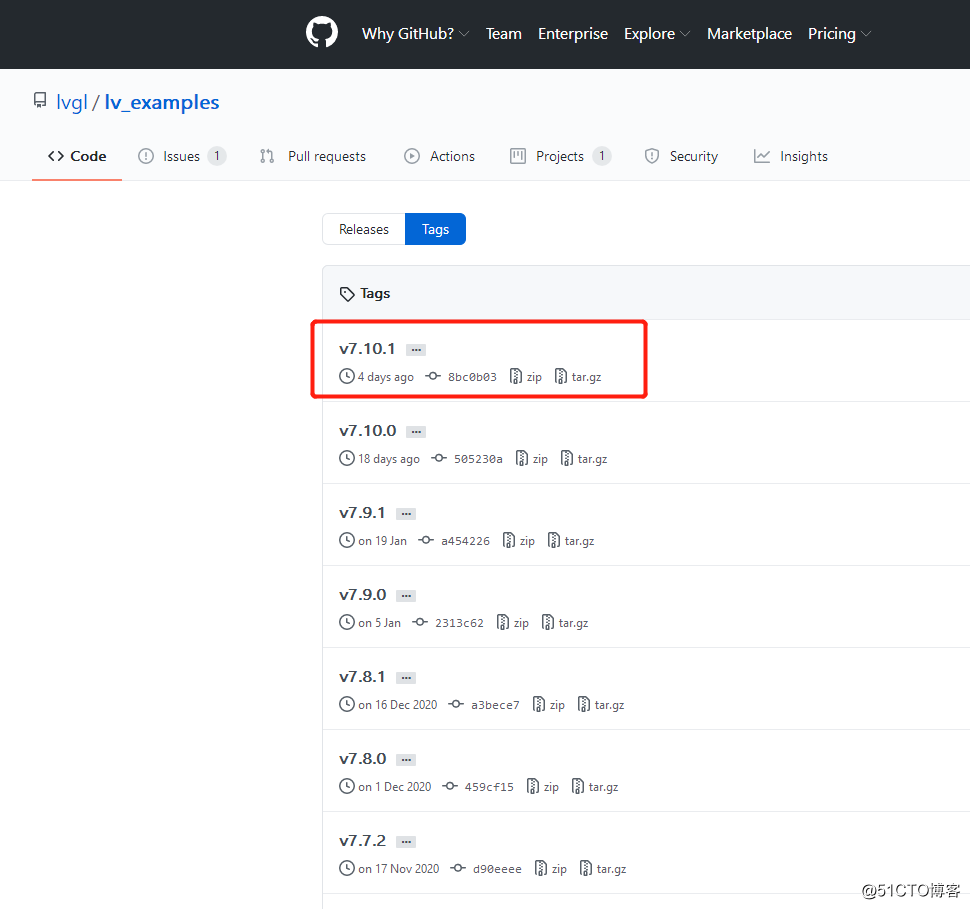Select the Tags toggle button

[x=436, y=229]
